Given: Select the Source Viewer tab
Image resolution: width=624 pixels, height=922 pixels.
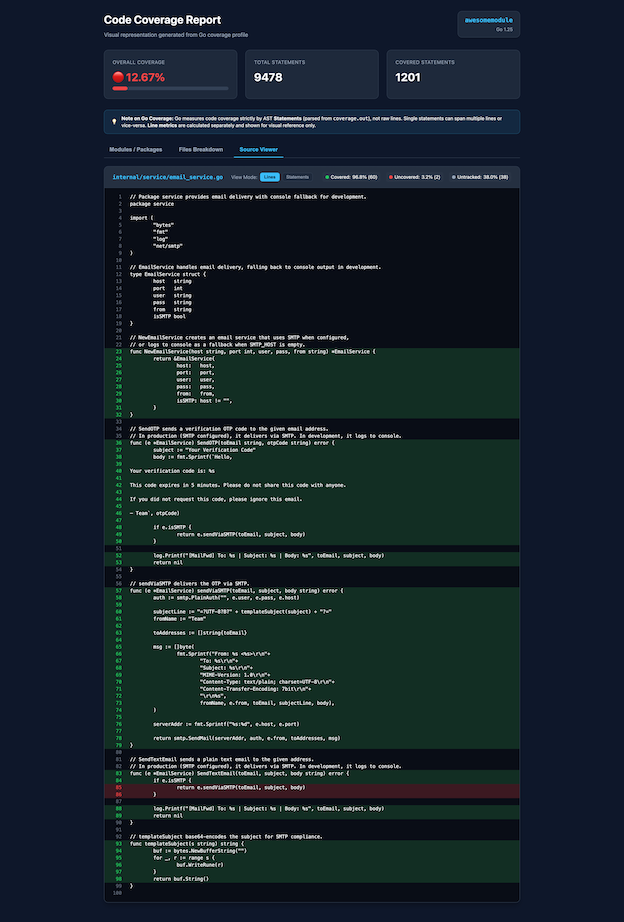Looking at the screenshot, I should [x=258, y=149].
